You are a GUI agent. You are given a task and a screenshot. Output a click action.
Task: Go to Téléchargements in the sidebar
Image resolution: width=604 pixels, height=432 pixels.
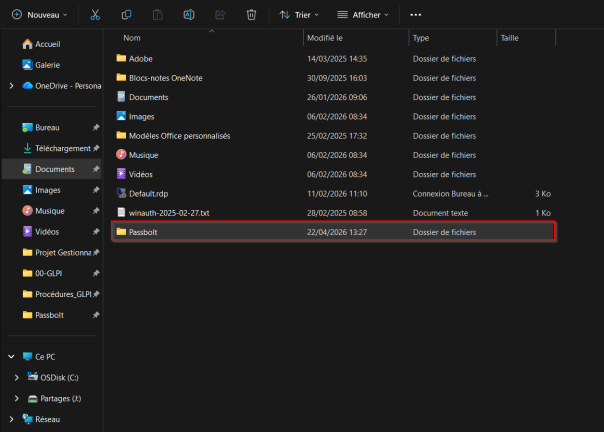63,148
